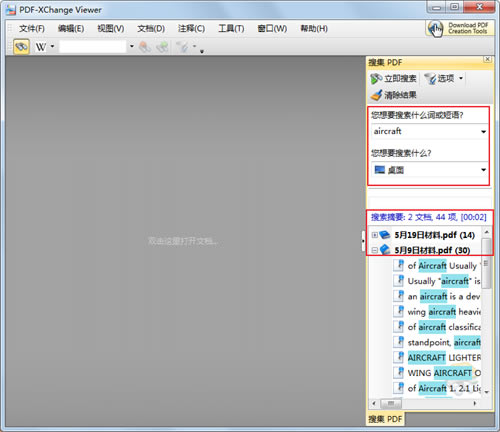Select result 'Usually "aircraft" is'
This screenshot has height=432, width=500.
444,281
